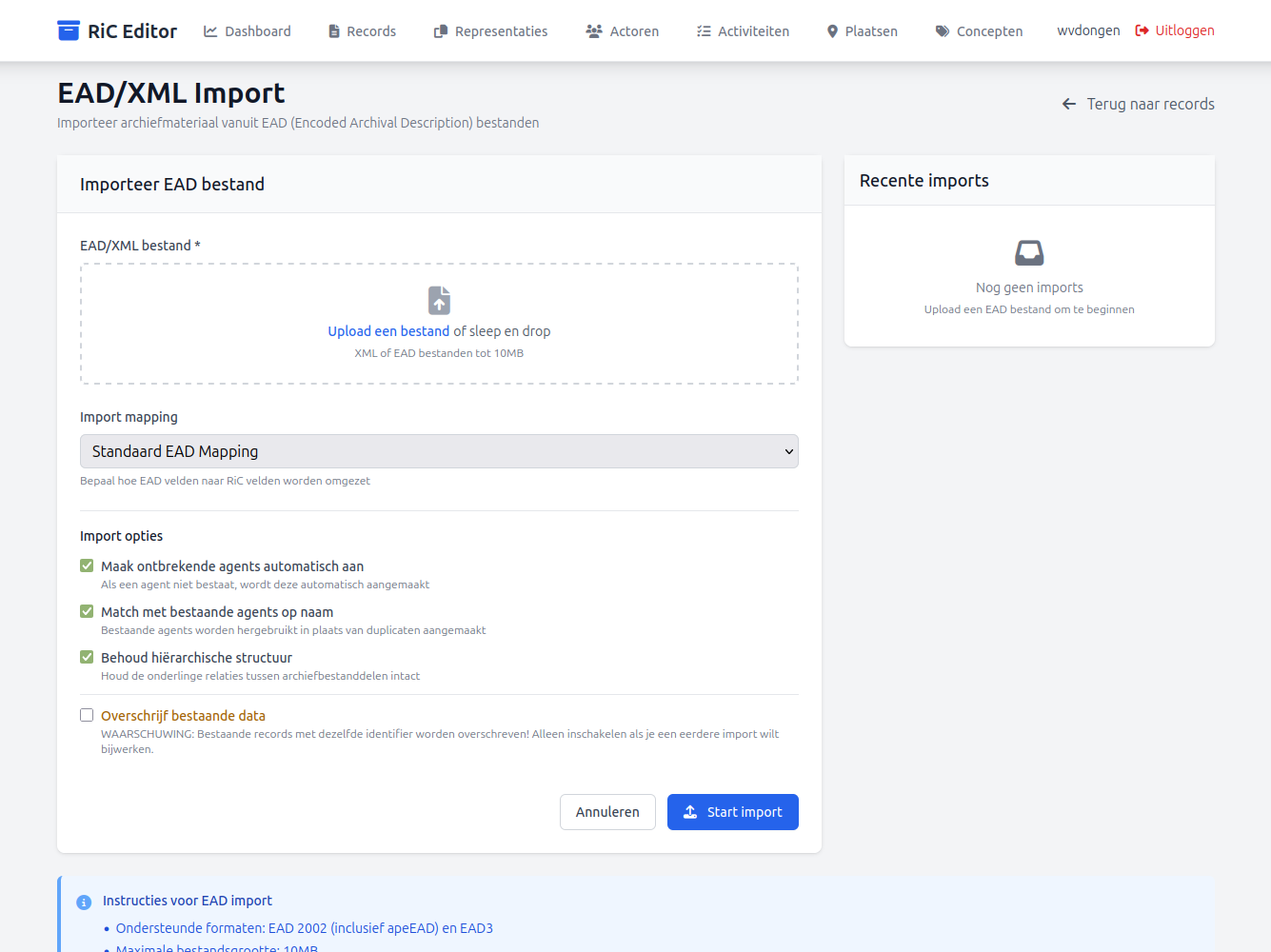Click the Dashboard chart icon
Image resolution: width=1271 pixels, height=952 pixels.
click(210, 31)
